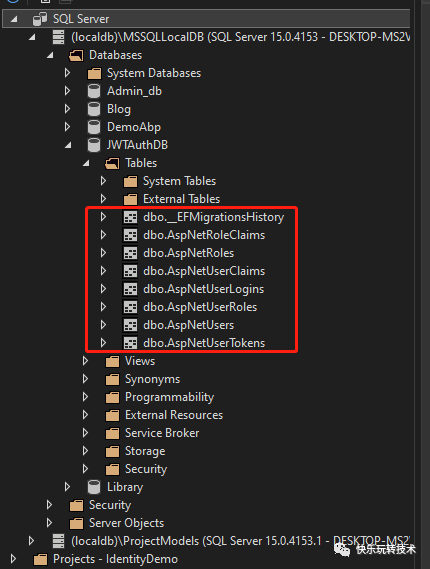Expand the Projects - IdentityDemo node
430x569 pixels.
pos(13,559)
